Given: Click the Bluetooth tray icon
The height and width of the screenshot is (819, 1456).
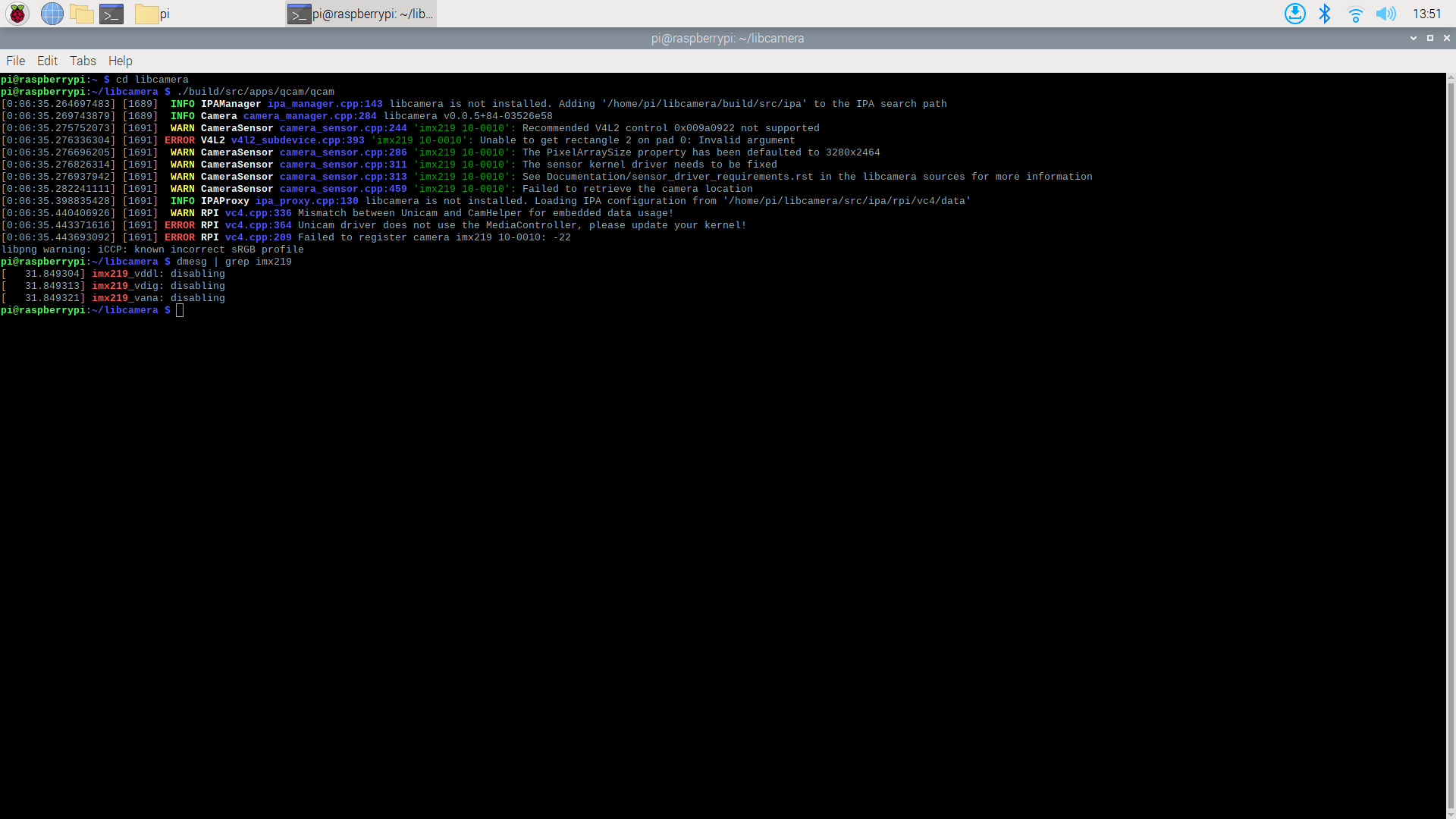Looking at the screenshot, I should [x=1325, y=13].
